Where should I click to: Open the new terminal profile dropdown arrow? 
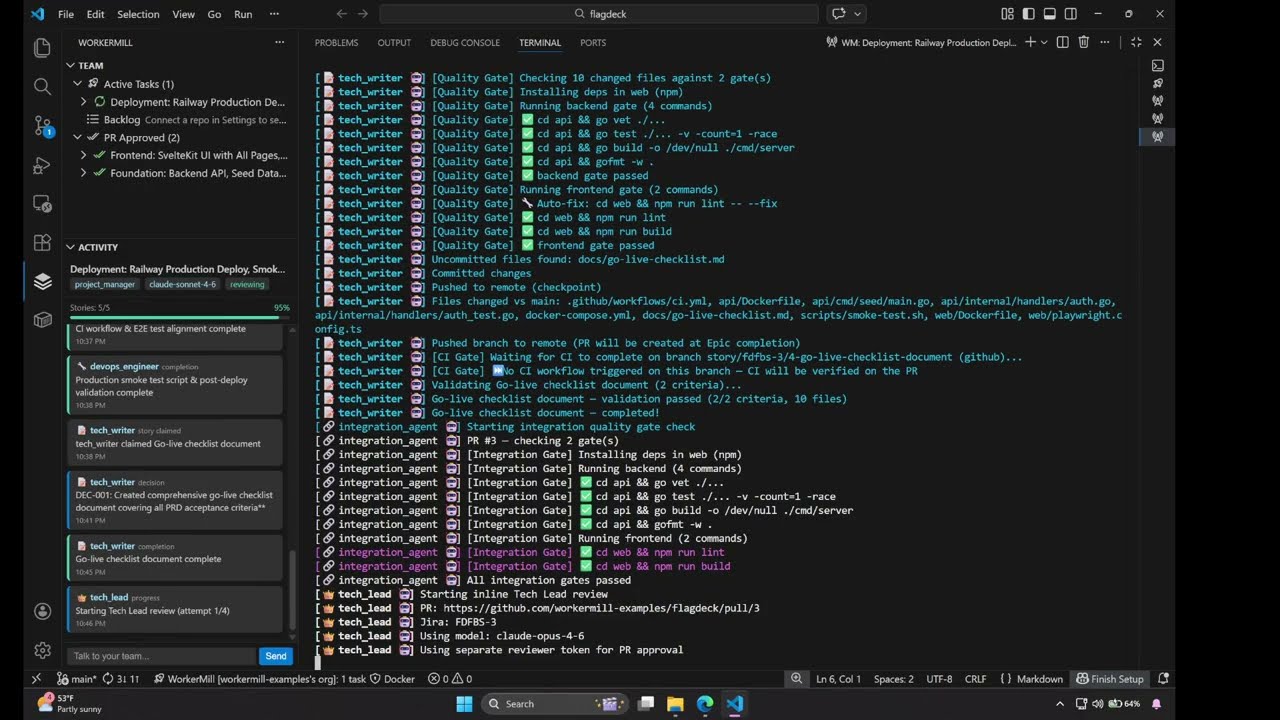pos(1045,42)
